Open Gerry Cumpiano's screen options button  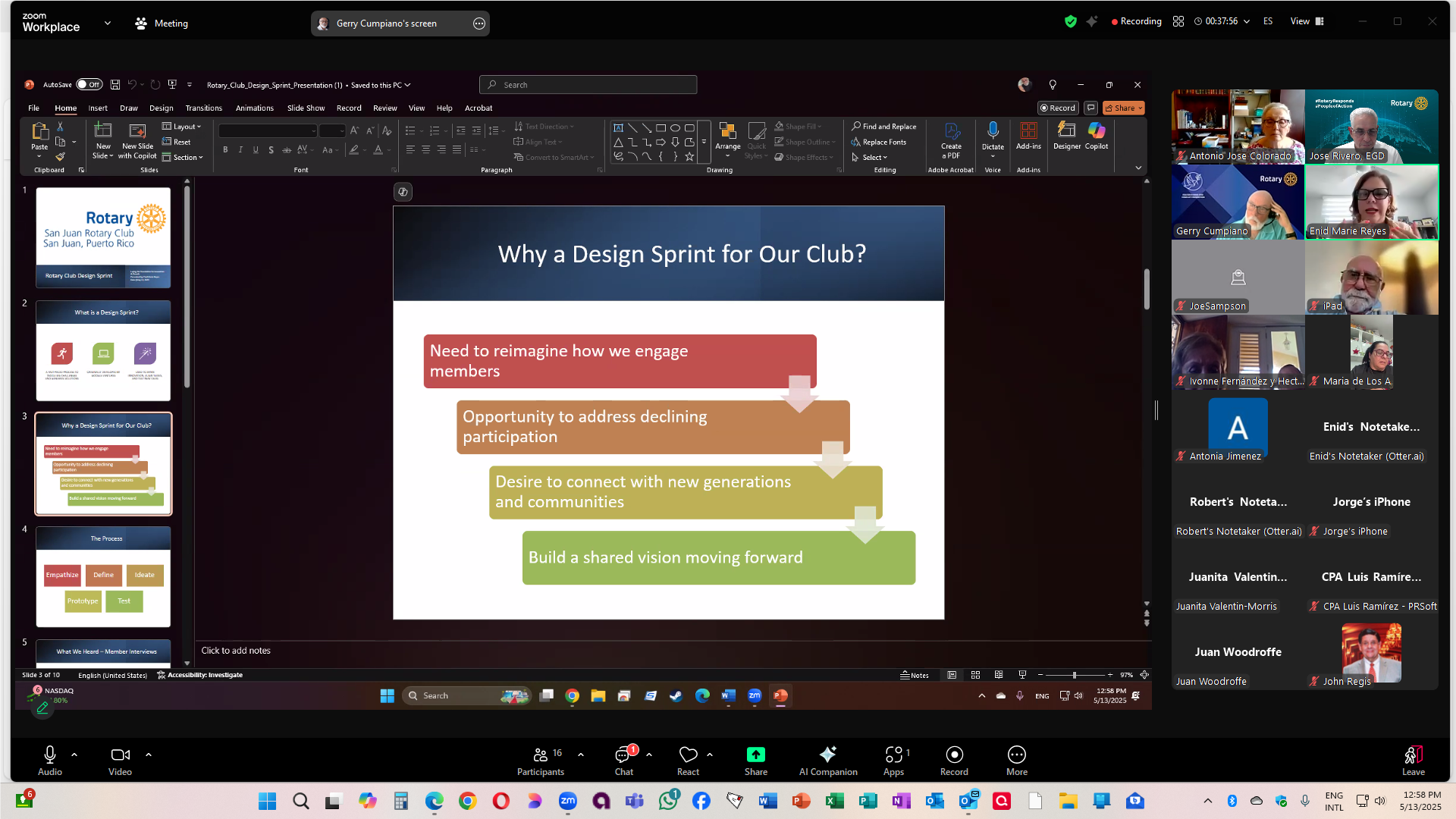[479, 24]
